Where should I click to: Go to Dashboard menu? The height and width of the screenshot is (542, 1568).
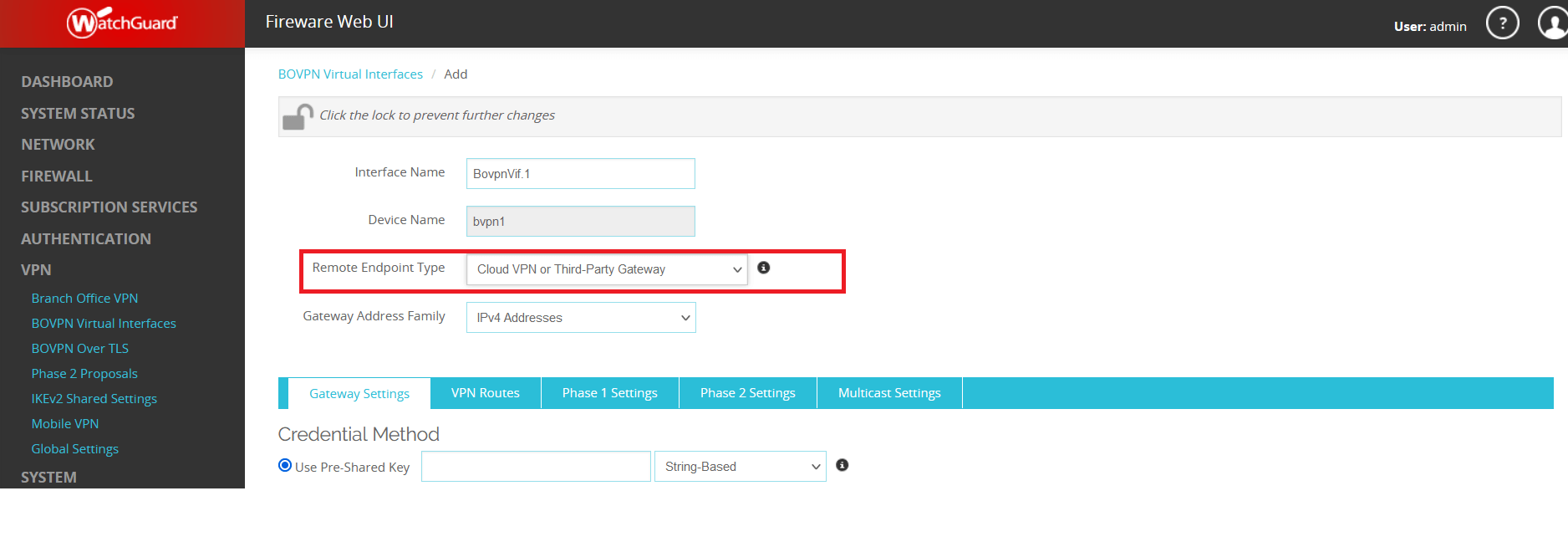pos(67,82)
